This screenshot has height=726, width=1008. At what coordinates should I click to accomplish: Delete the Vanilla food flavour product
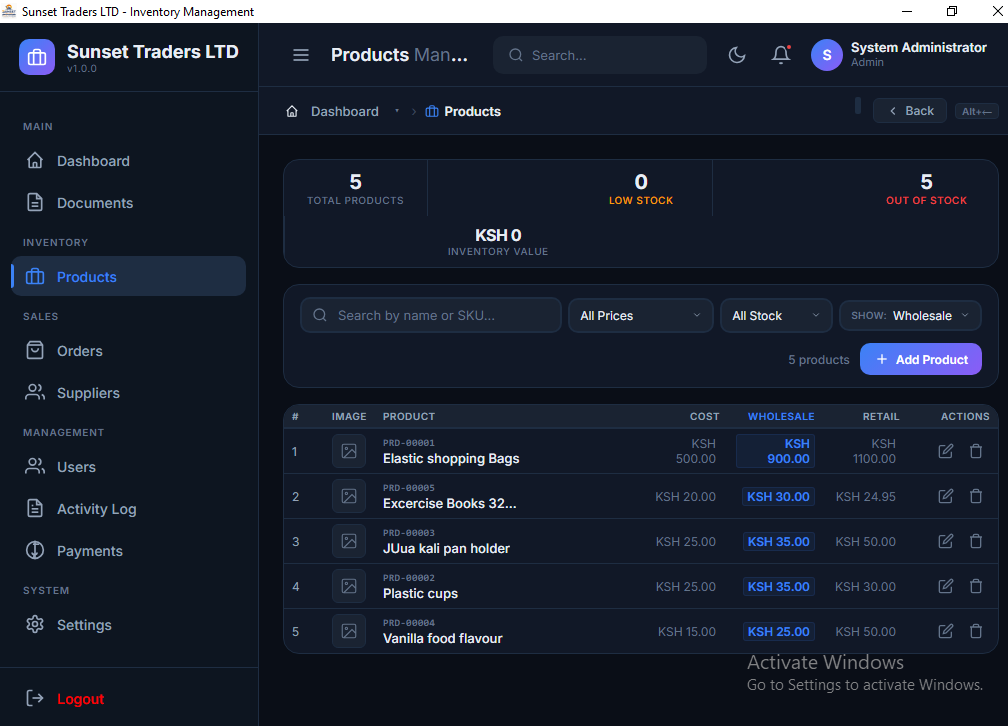click(x=976, y=631)
